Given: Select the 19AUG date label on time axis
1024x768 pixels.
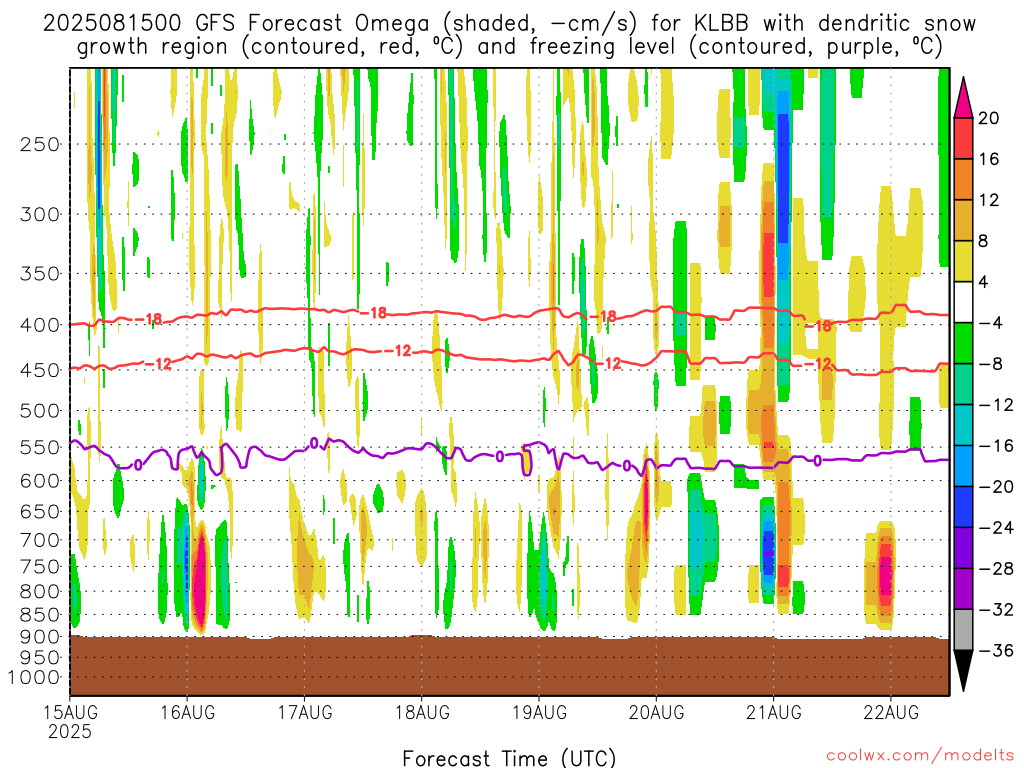Looking at the screenshot, I should [539, 712].
